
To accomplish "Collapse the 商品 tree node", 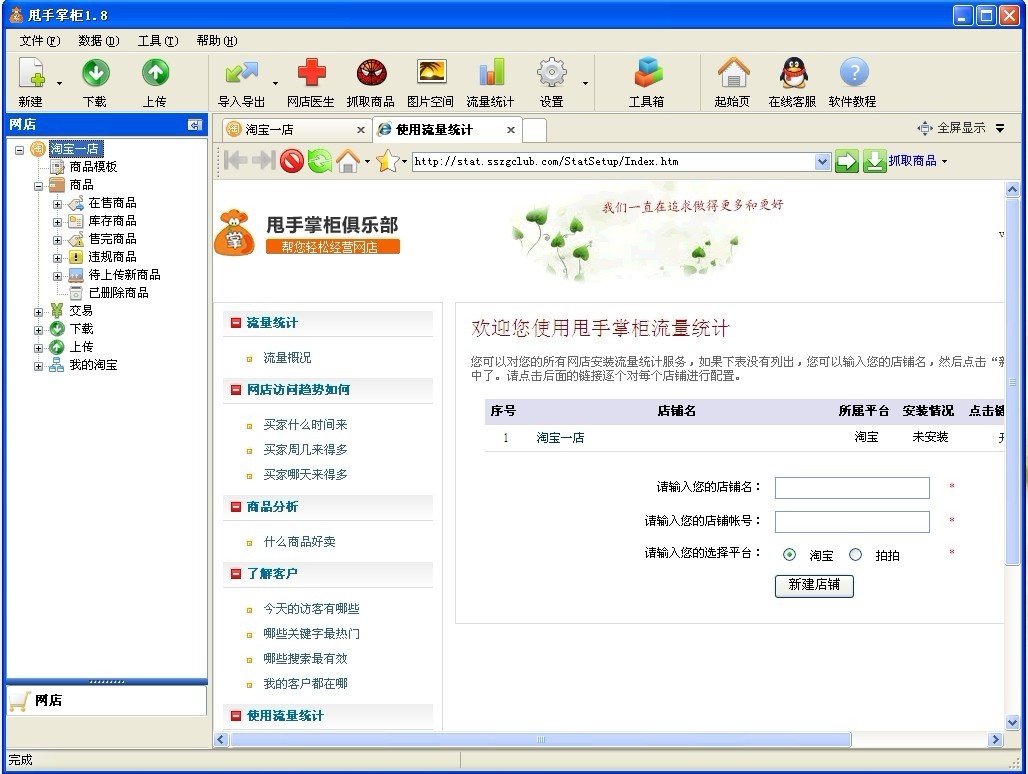I will 39,186.
